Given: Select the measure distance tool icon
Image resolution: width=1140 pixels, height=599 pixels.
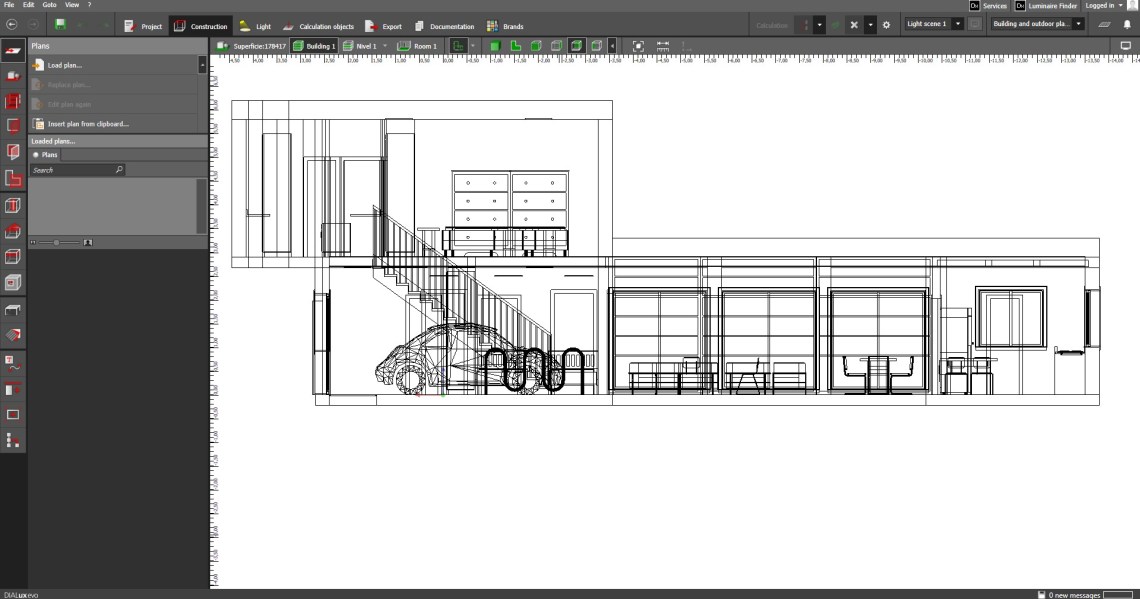Looking at the screenshot, I should pos(663,46).
